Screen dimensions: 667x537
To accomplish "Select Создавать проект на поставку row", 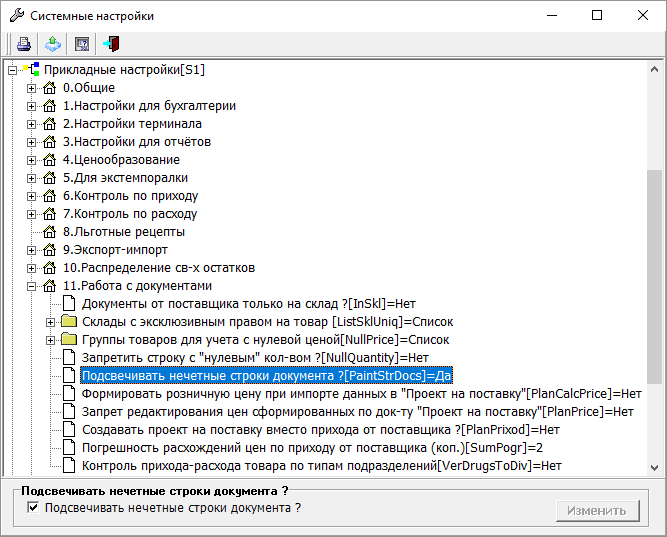I will click(x=321, y=430).
